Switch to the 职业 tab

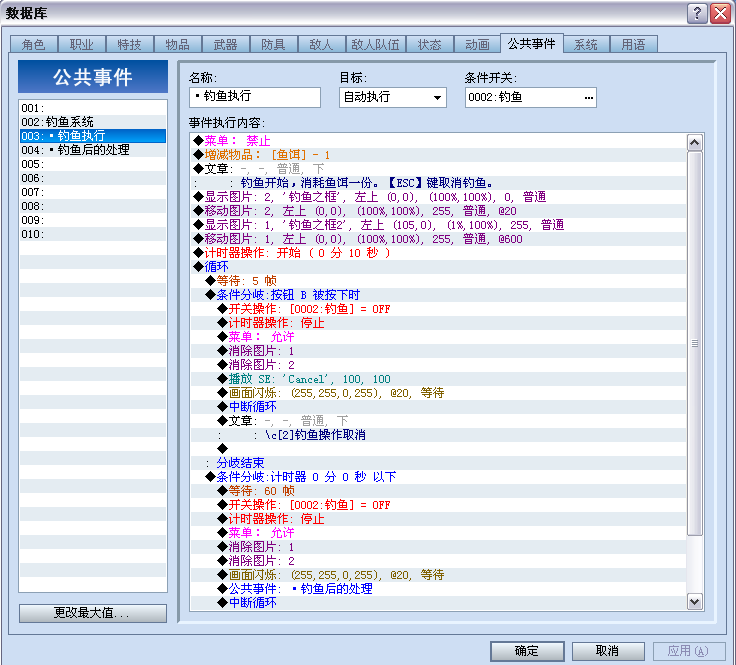[82, 44]
